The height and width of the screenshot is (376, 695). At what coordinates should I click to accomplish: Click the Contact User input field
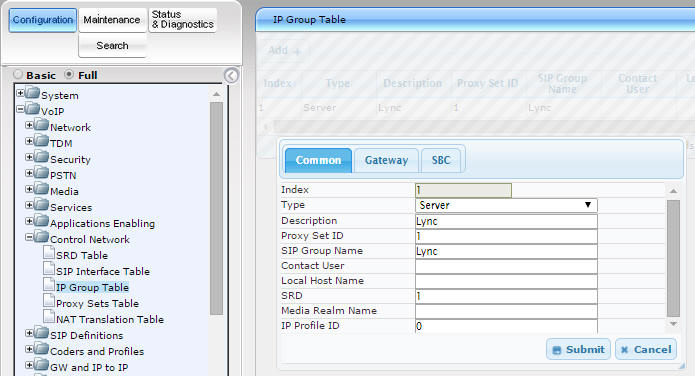506,266
